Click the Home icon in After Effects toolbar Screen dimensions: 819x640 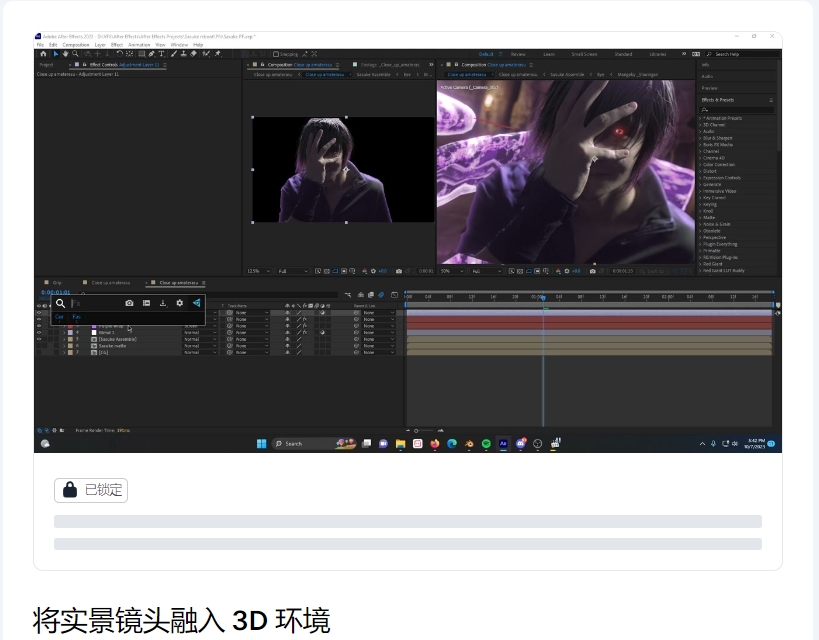tap(43, 54)
